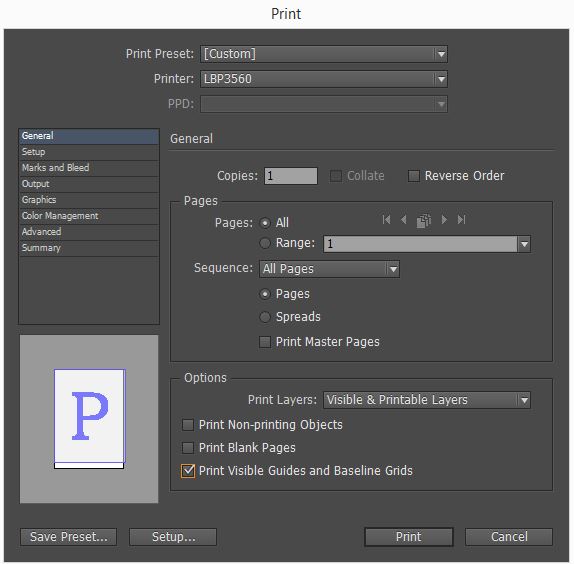The width and height of the screenshot is (574, 564).
Task: Click the page preview thumbnail with P
Action: (89, 419)
